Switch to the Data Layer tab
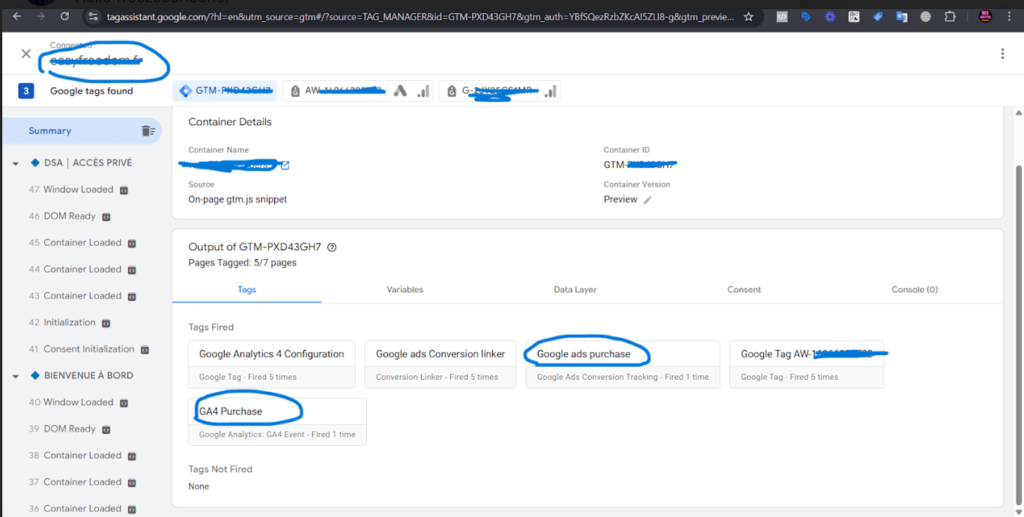Viewport: 1024px width, 517px height. [x=575, y=289]
